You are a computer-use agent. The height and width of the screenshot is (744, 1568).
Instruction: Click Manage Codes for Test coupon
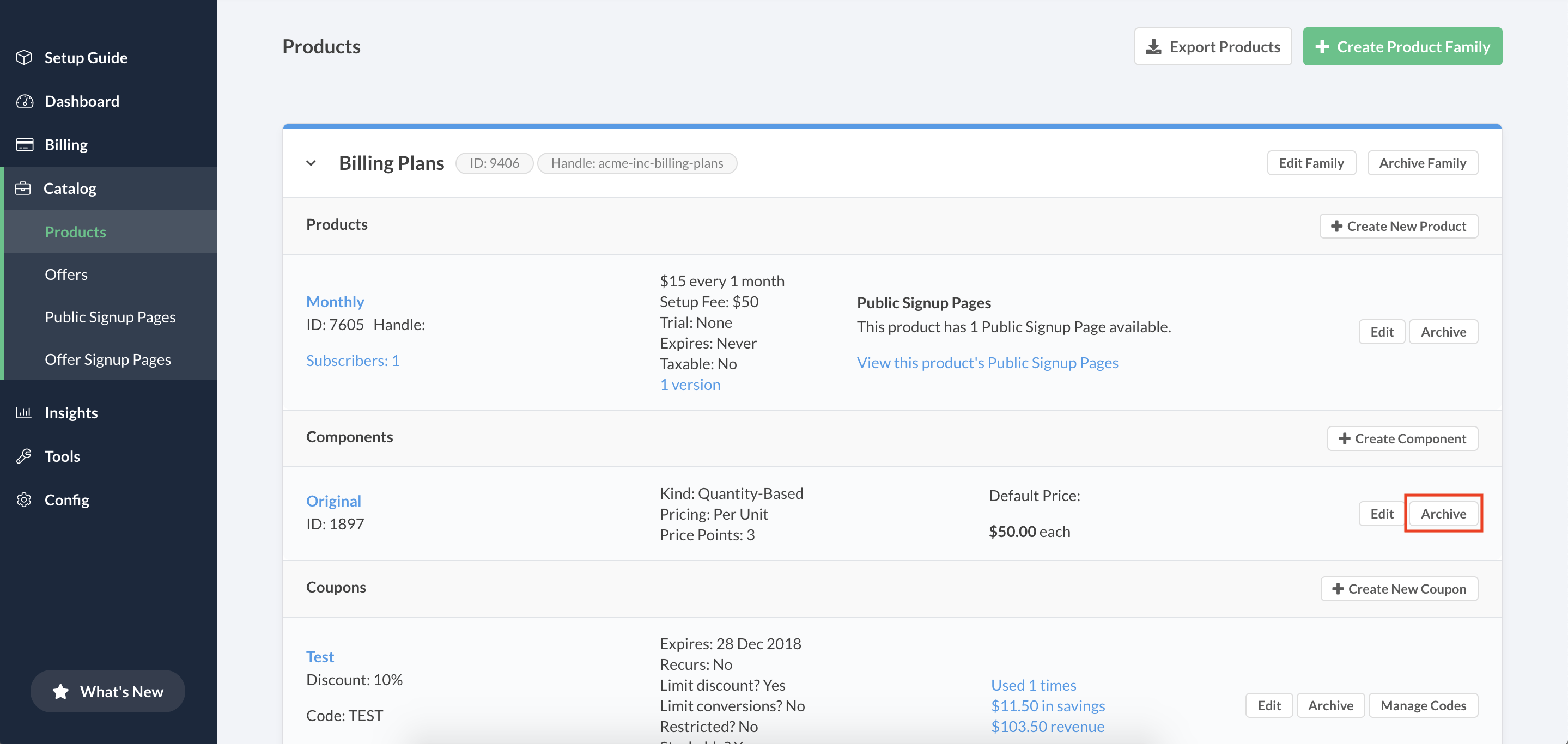[1423, 705]
